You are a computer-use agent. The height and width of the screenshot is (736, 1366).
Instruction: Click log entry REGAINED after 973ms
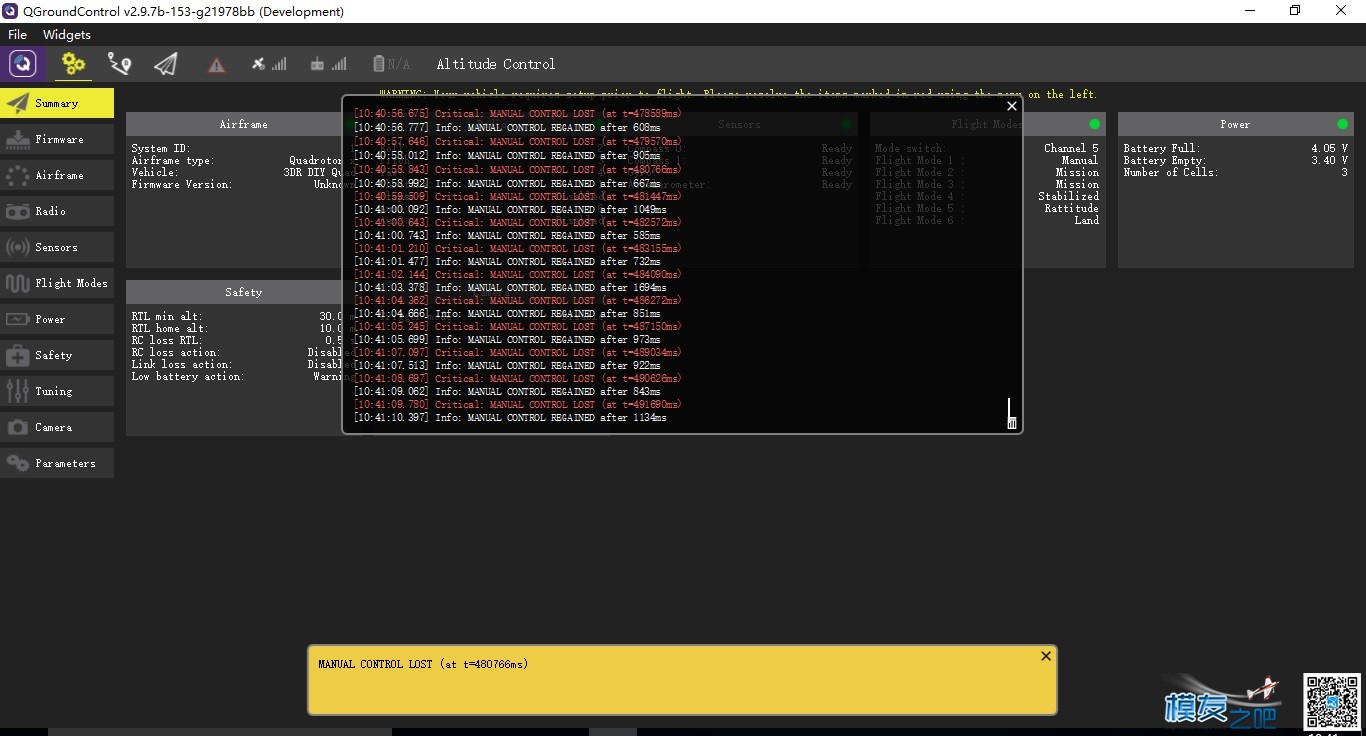coord(507,340)
